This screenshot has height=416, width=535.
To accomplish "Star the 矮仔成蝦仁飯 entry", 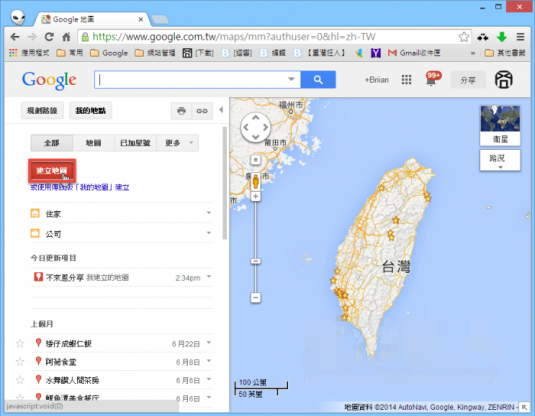I will (20, 343).
